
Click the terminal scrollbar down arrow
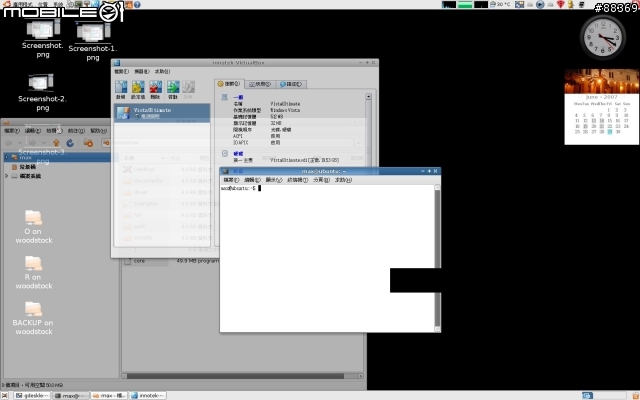pos(437,329)
